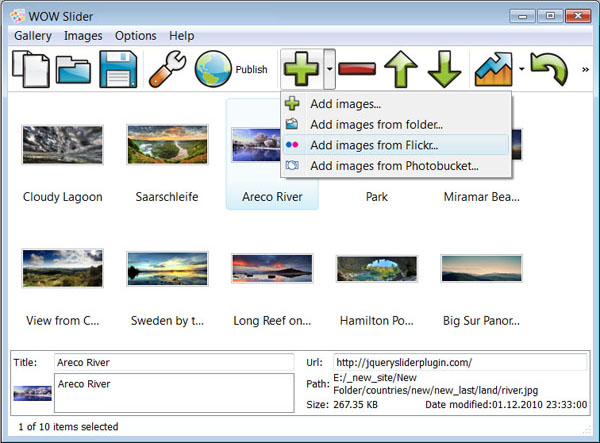Click the green curved undo arrow icon

tap(549, 69)
